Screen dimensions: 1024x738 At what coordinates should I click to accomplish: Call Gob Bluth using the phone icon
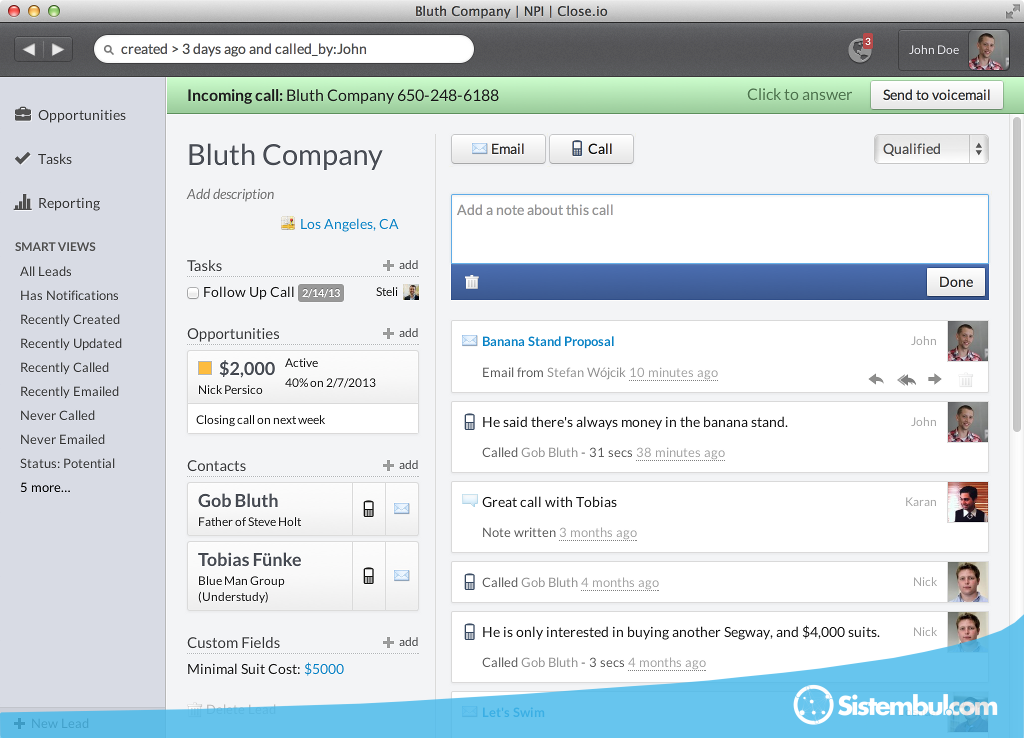(368, 509)
